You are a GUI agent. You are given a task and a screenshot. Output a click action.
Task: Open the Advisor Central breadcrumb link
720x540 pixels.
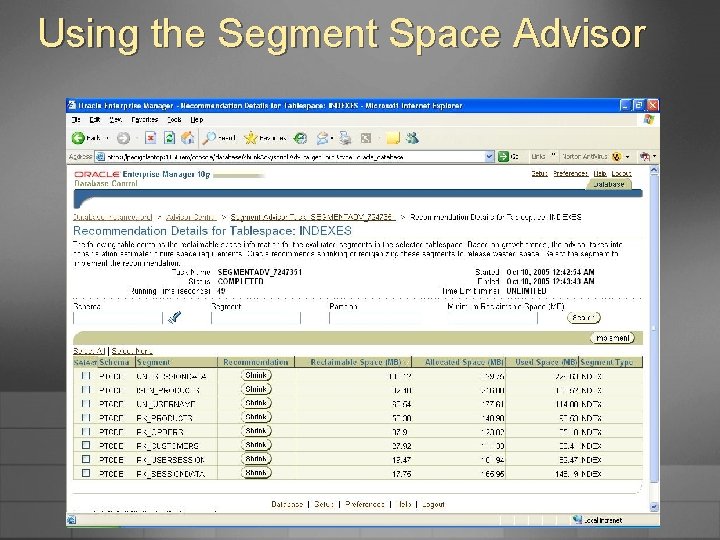pyautogui.click(x=191, y=217)
